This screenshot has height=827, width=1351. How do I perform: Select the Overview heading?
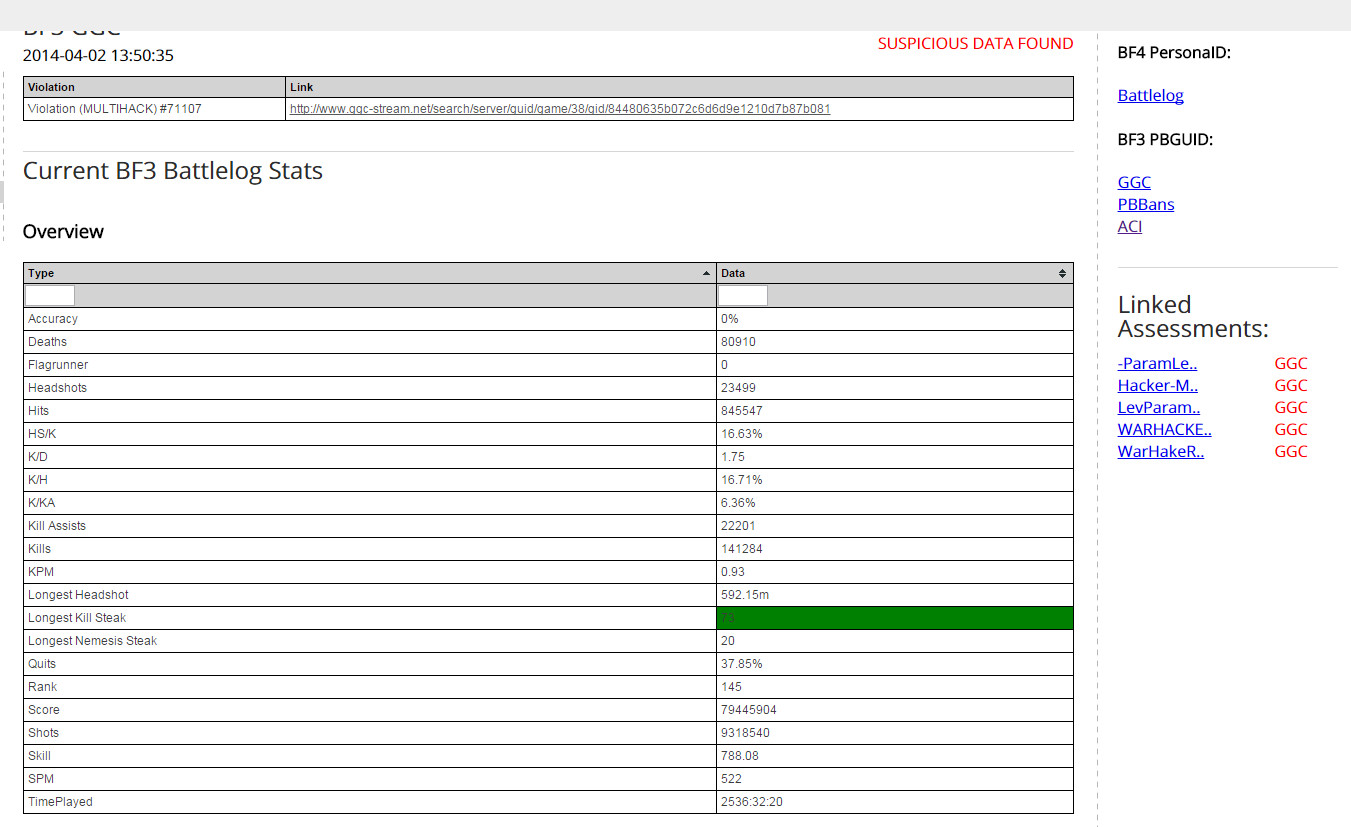63,232
